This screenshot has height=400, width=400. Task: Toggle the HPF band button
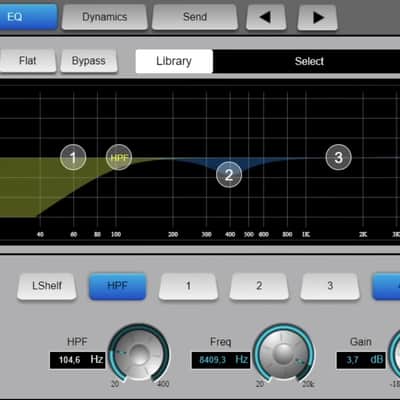coord(117,286)
